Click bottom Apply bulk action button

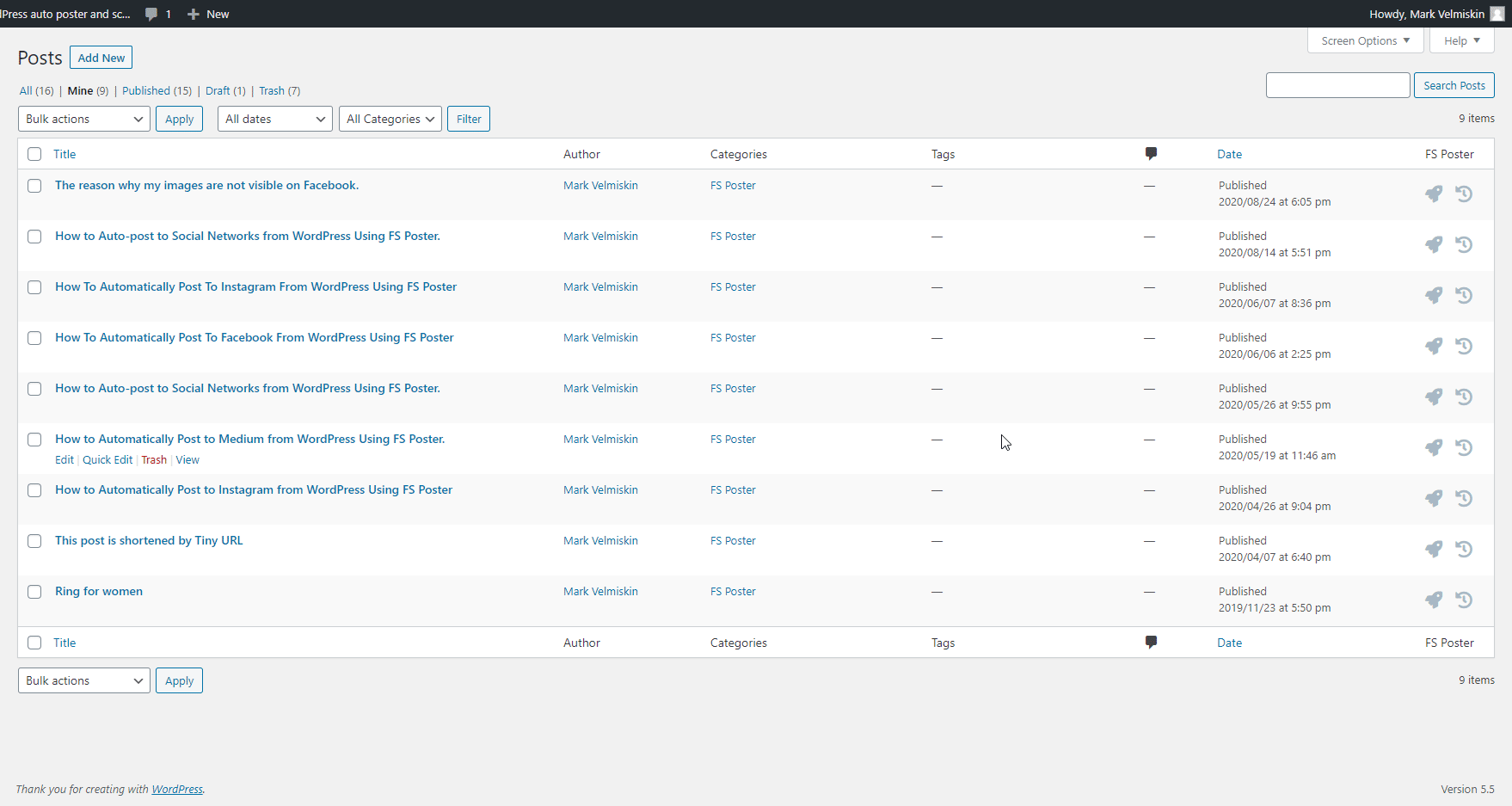[179, 680]
